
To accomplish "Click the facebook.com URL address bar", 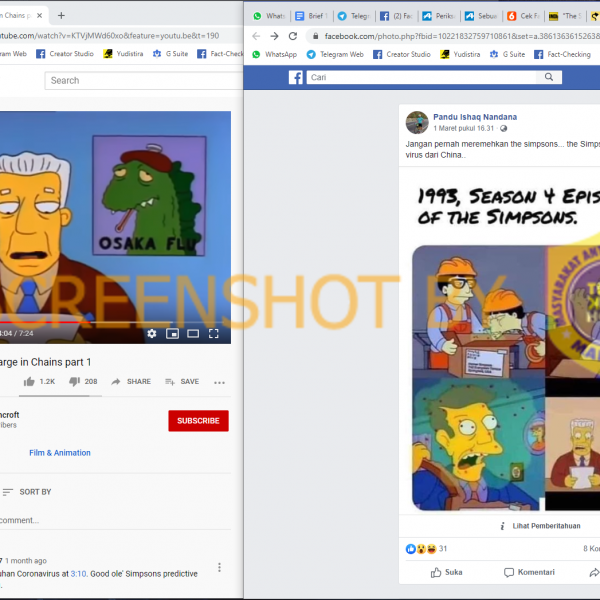I will (455, 36).
